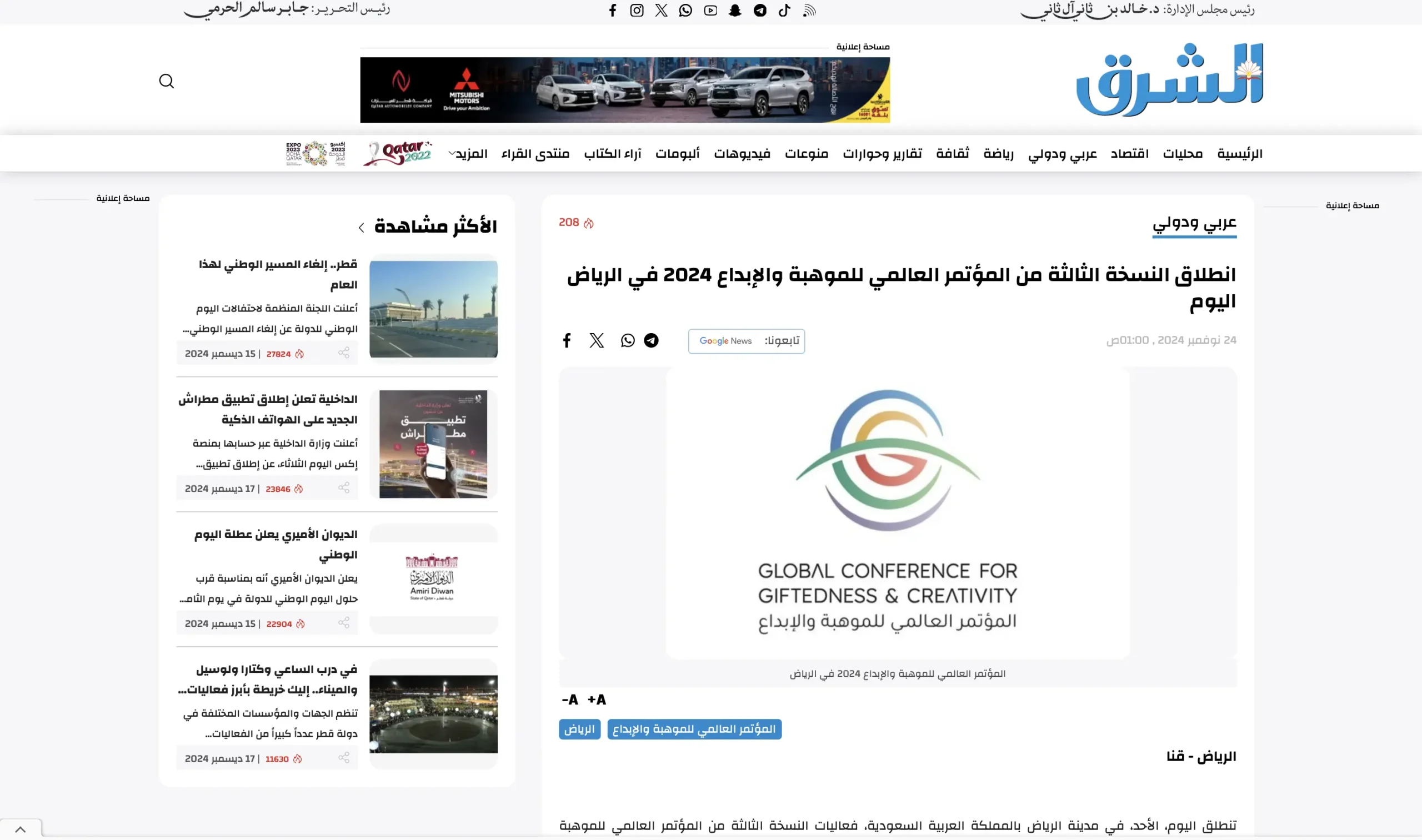The height and width of the screenshot is (840, 1422).
Task: Open the اقتصاد menu item
Action: [x=1129, y=153]
